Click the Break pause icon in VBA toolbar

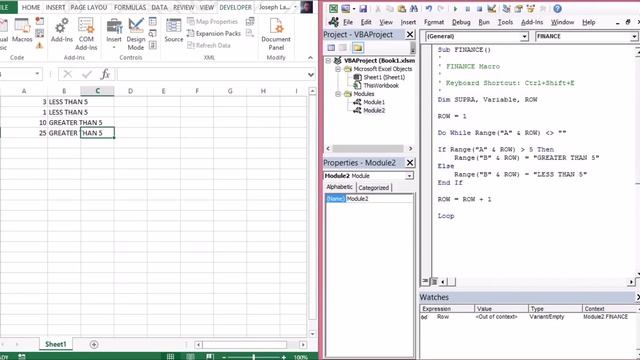(468, 9)
